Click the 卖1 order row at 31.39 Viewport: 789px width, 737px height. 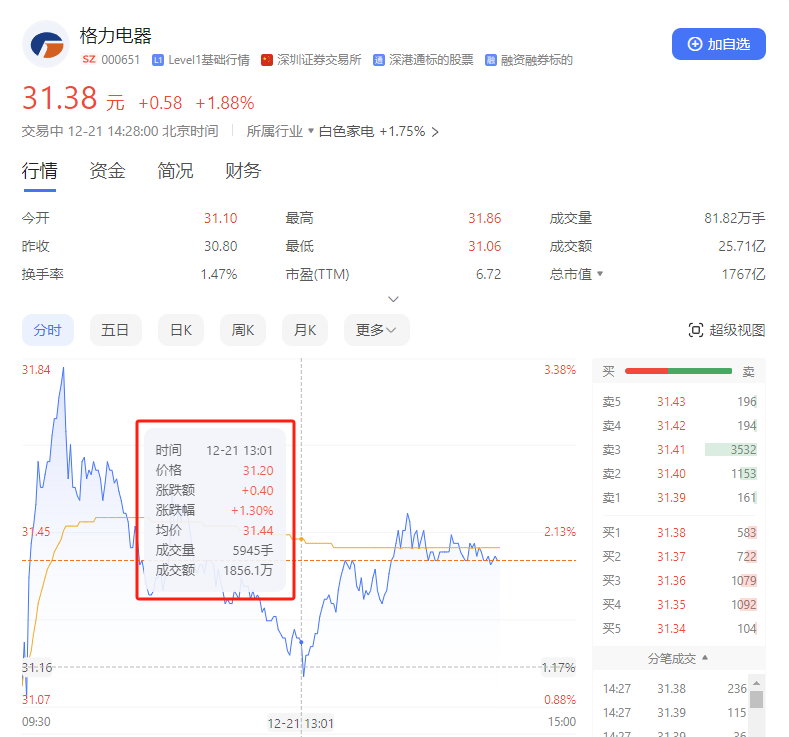[679, 498]
